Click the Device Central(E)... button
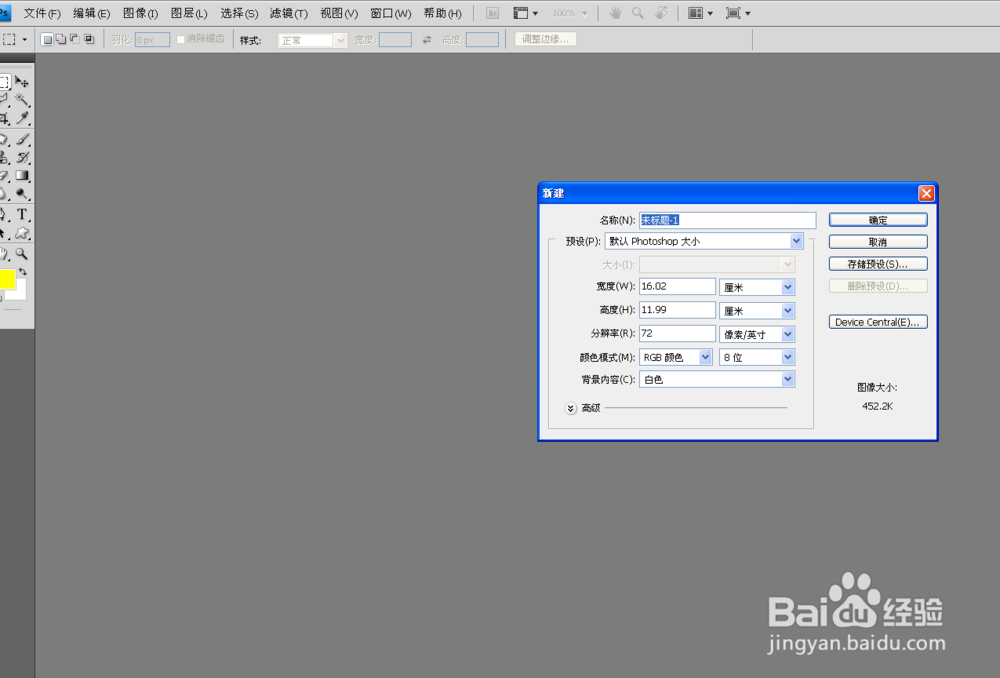The height and width of the screenshot is (678, 1000). coord(878,322)
